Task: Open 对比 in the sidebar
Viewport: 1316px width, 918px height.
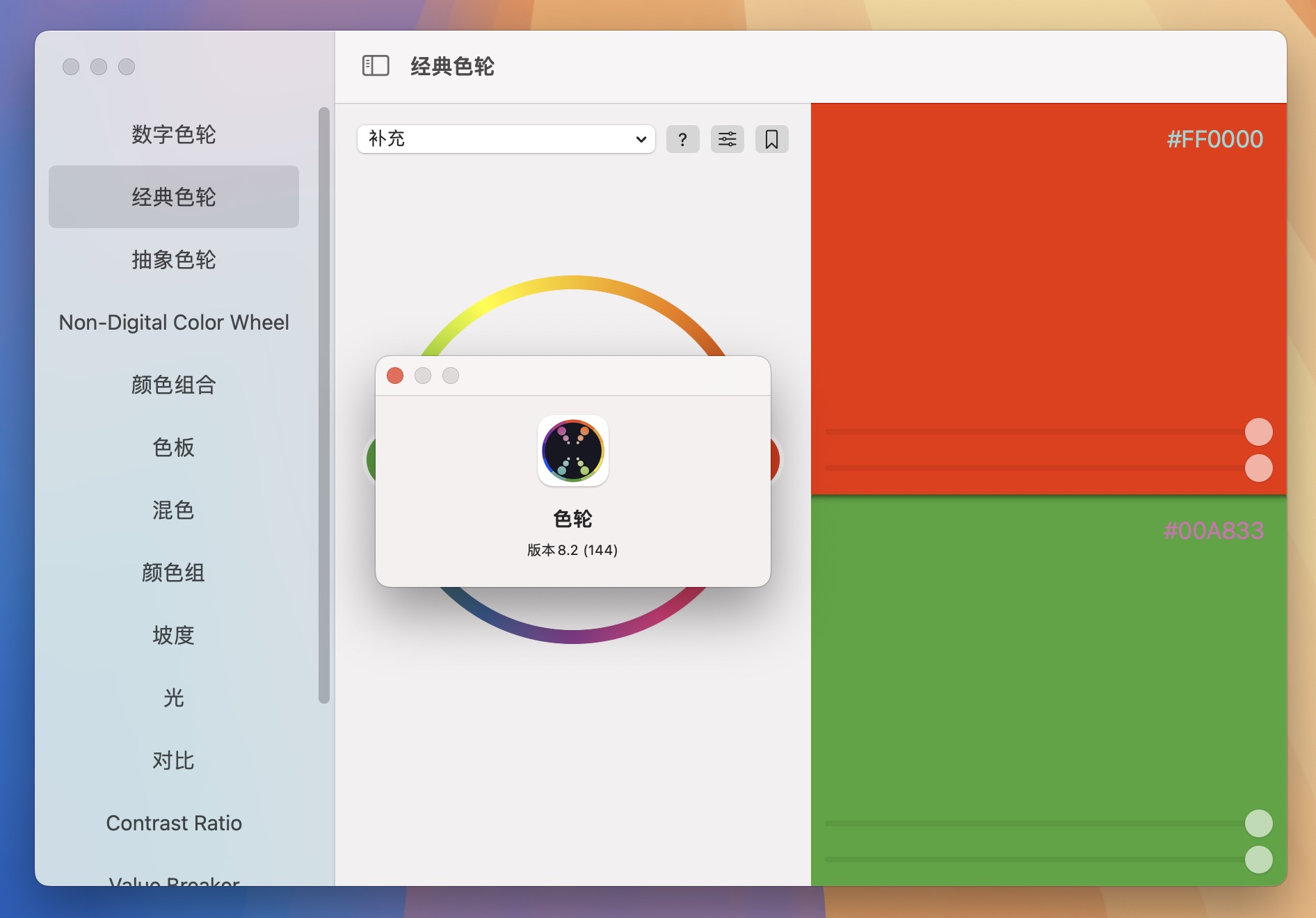Action: click(x=174, y=760)
